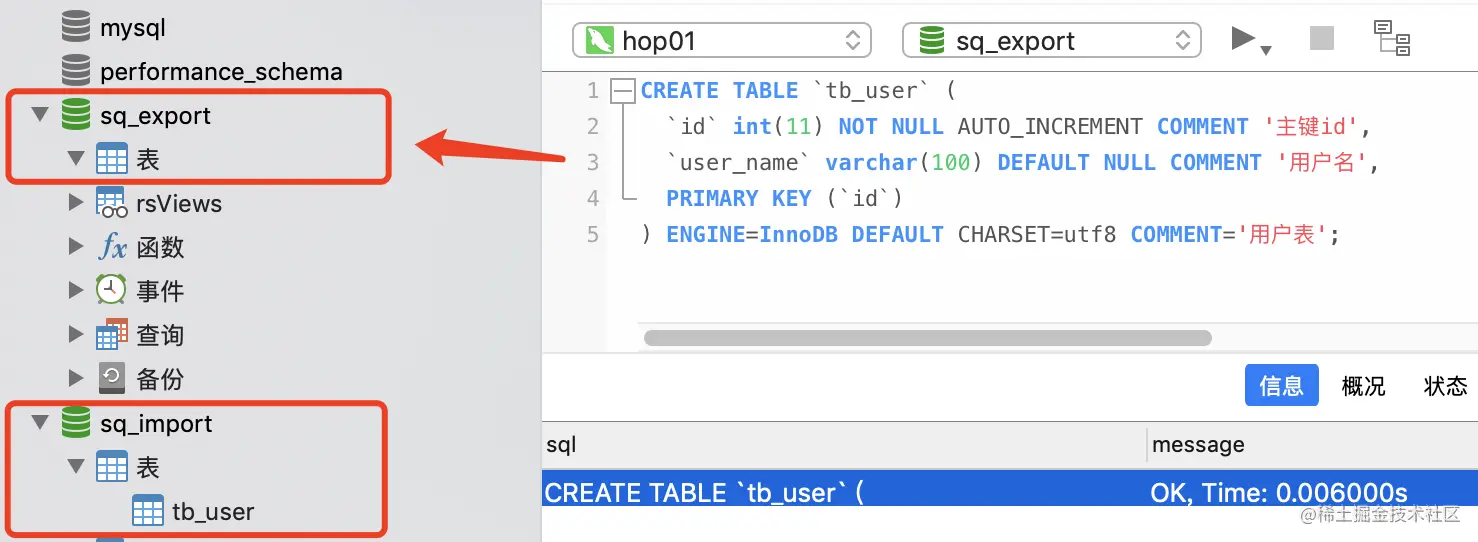The image size is (1478, 542).
Task: Click the green sq_import database icon in tree
Action: coord(75,423)
